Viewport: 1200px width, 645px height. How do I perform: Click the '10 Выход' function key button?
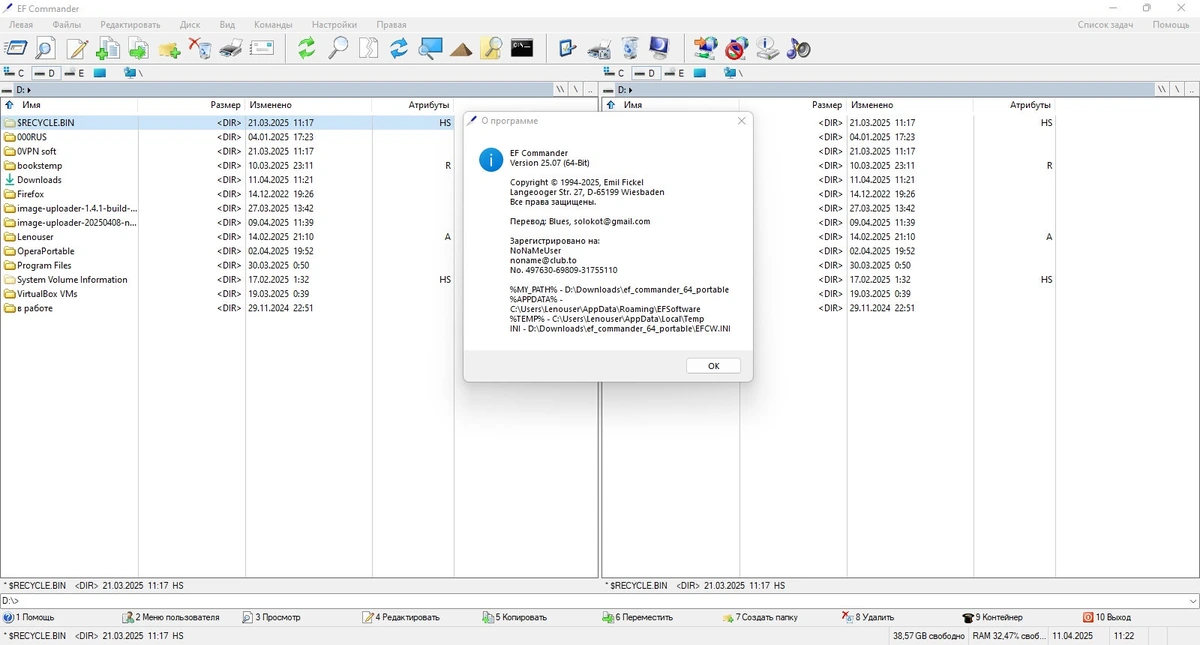point(1106,618)
